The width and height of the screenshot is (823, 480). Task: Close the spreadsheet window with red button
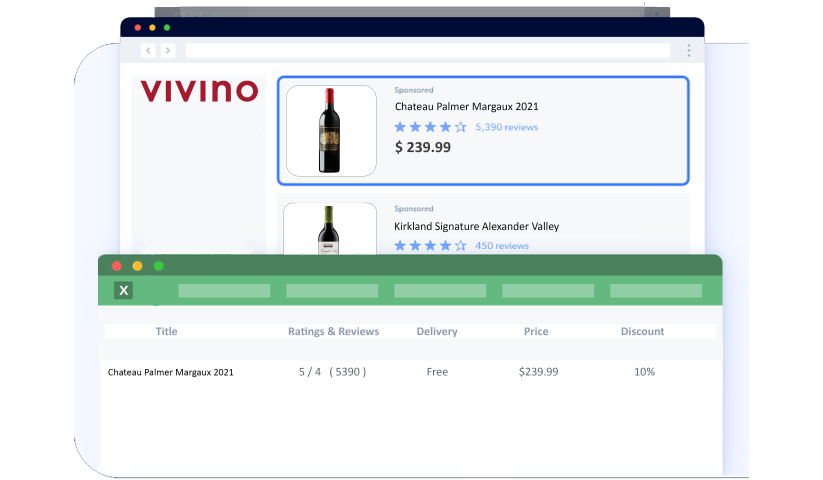point(117,266)
